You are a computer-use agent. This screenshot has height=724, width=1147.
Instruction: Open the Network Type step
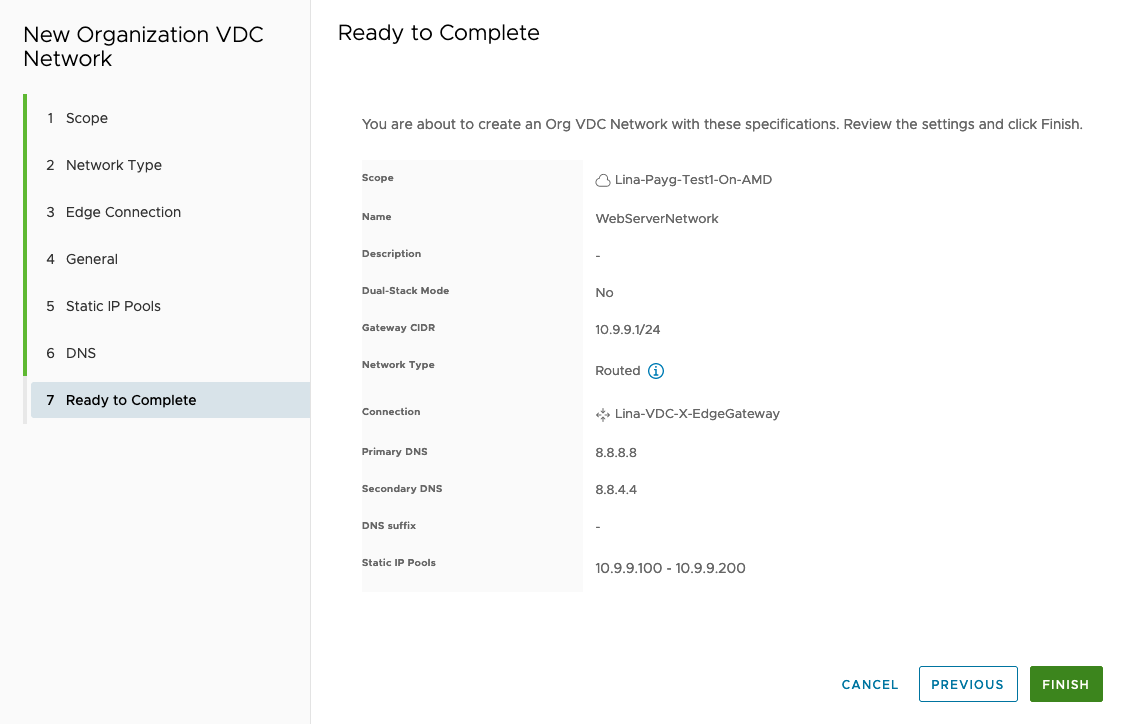(x=113, y=165)
